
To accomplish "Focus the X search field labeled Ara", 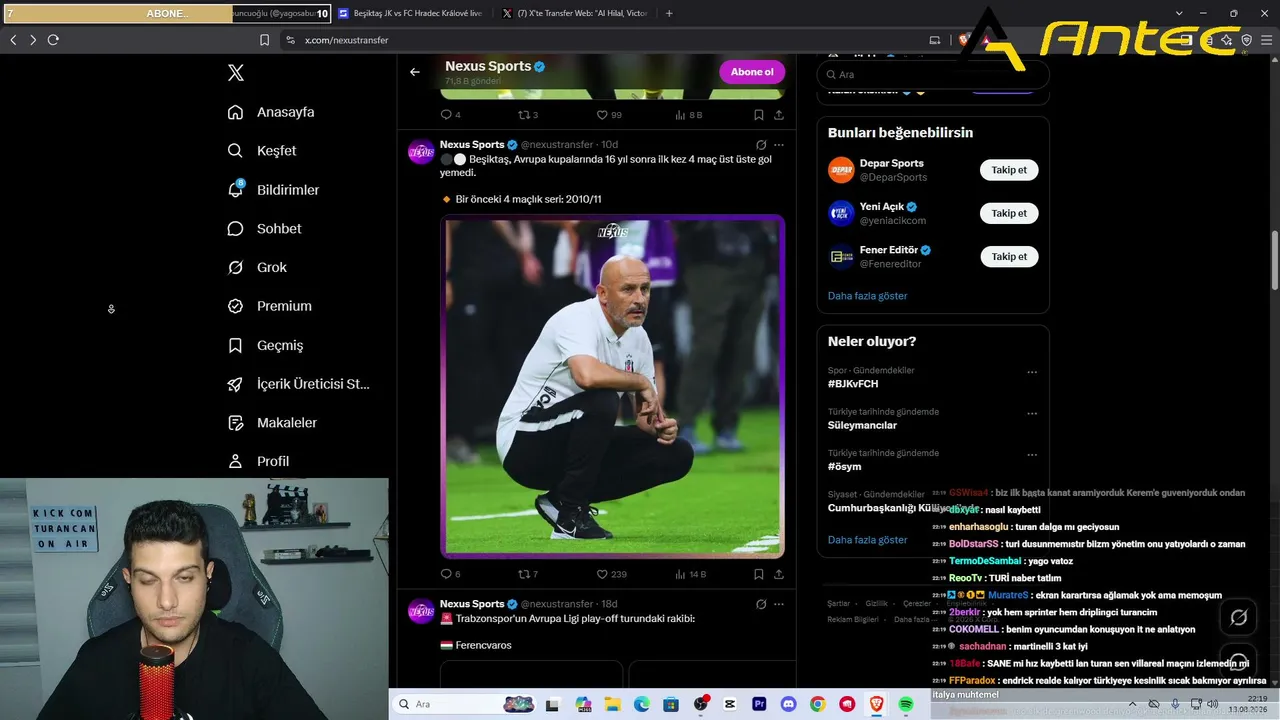I will point(933,75).
